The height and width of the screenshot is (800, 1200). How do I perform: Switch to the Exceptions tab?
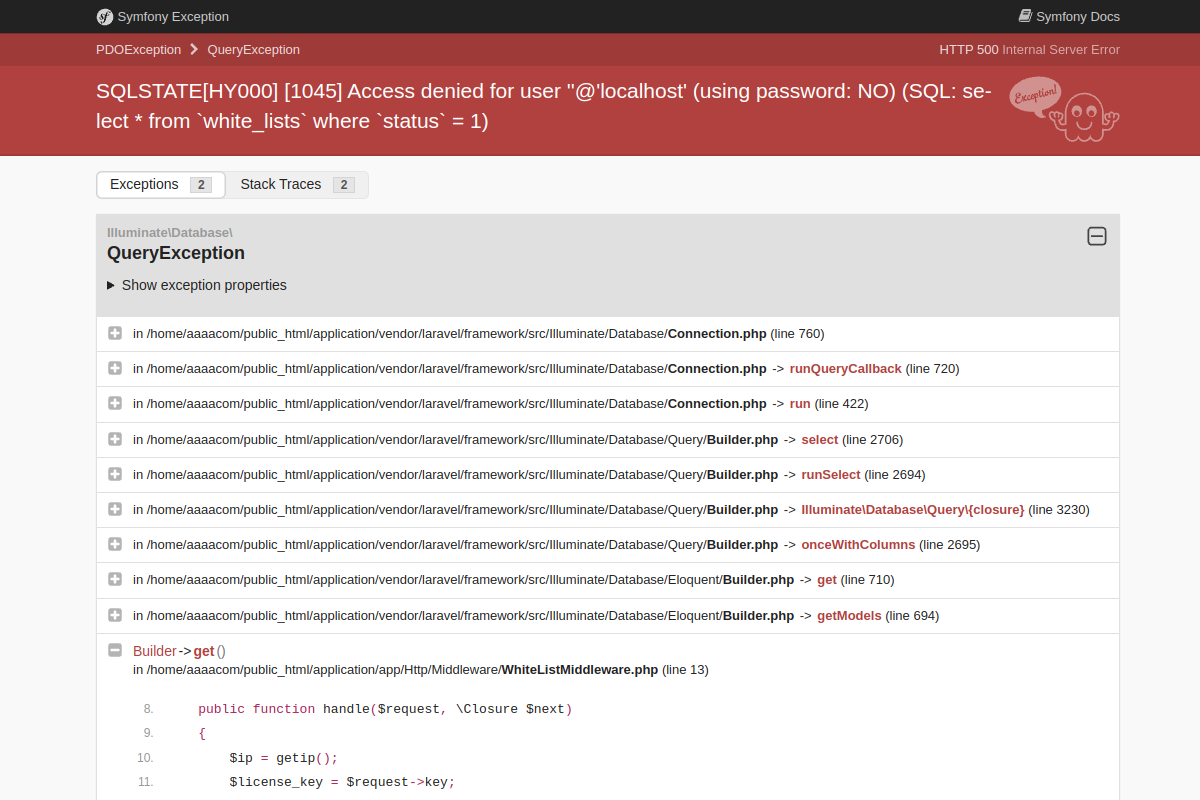click(x=161, y=185)
